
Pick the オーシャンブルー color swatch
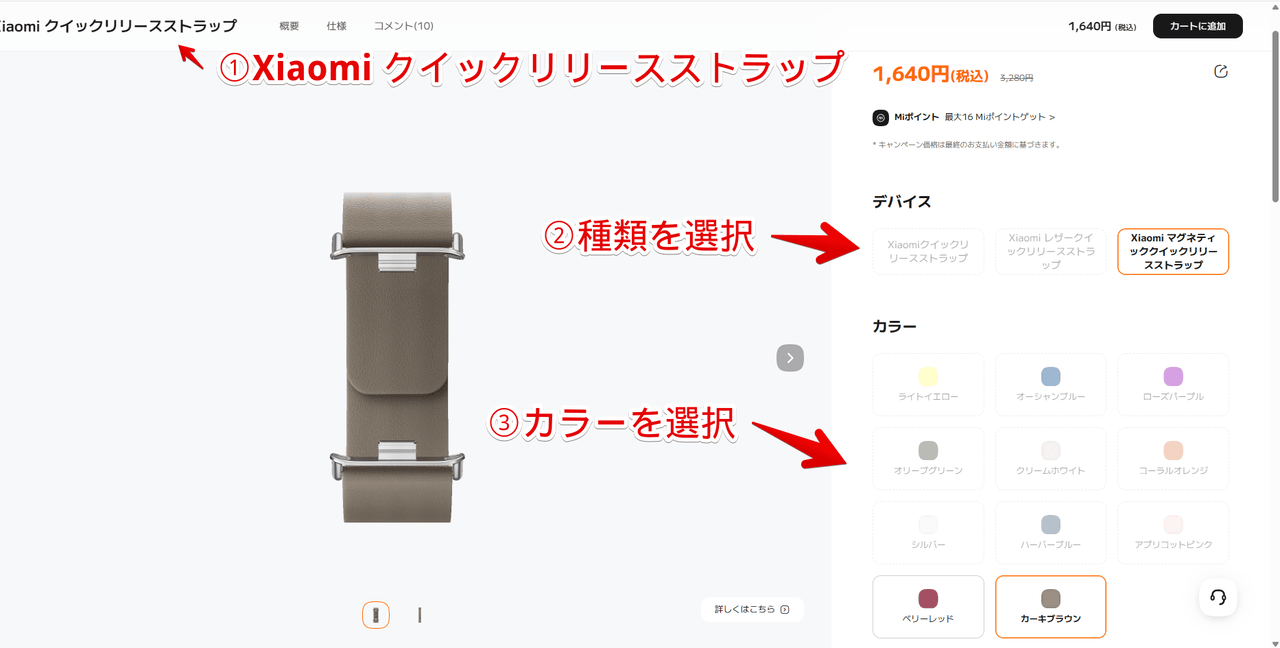point(1051,385)
